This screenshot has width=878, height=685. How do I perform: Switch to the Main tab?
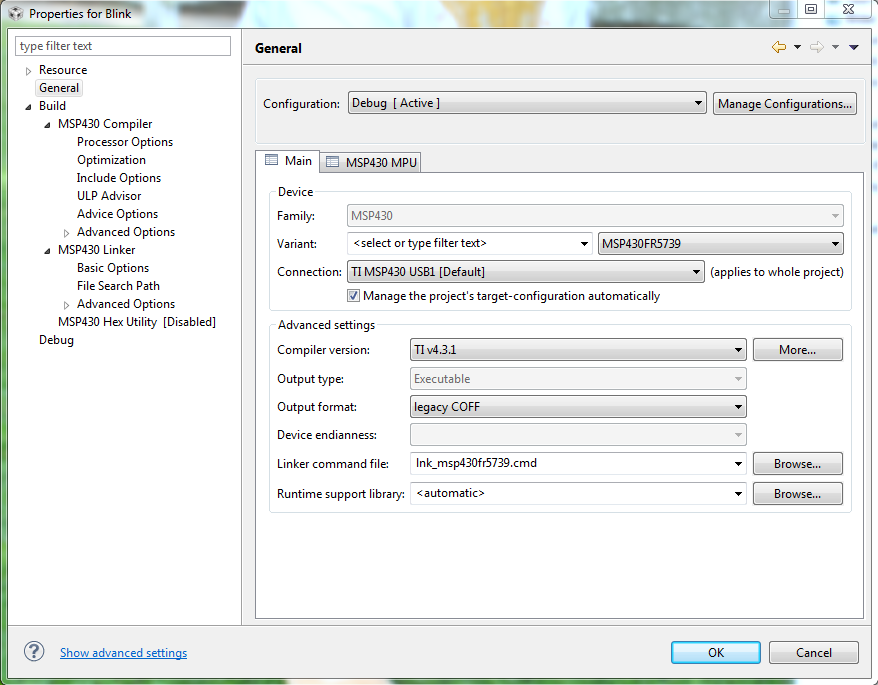click(288, 161)
